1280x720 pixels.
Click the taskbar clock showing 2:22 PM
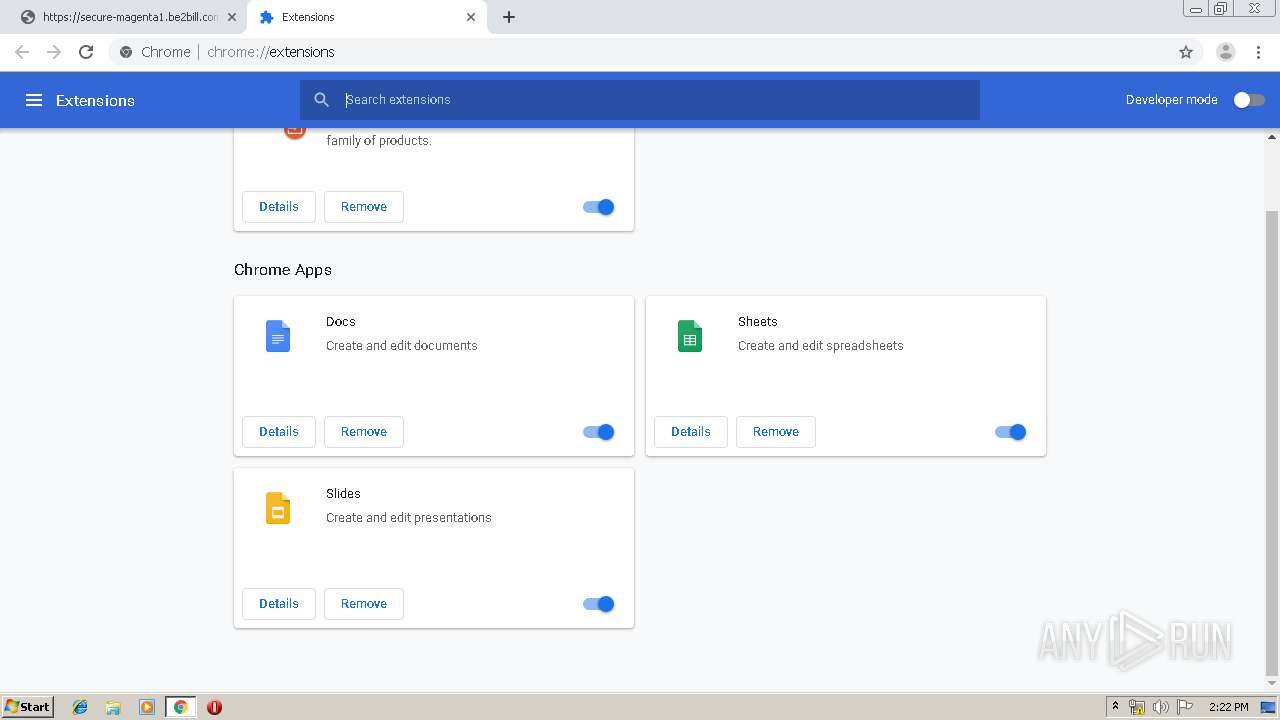[x=1228, y=707]
